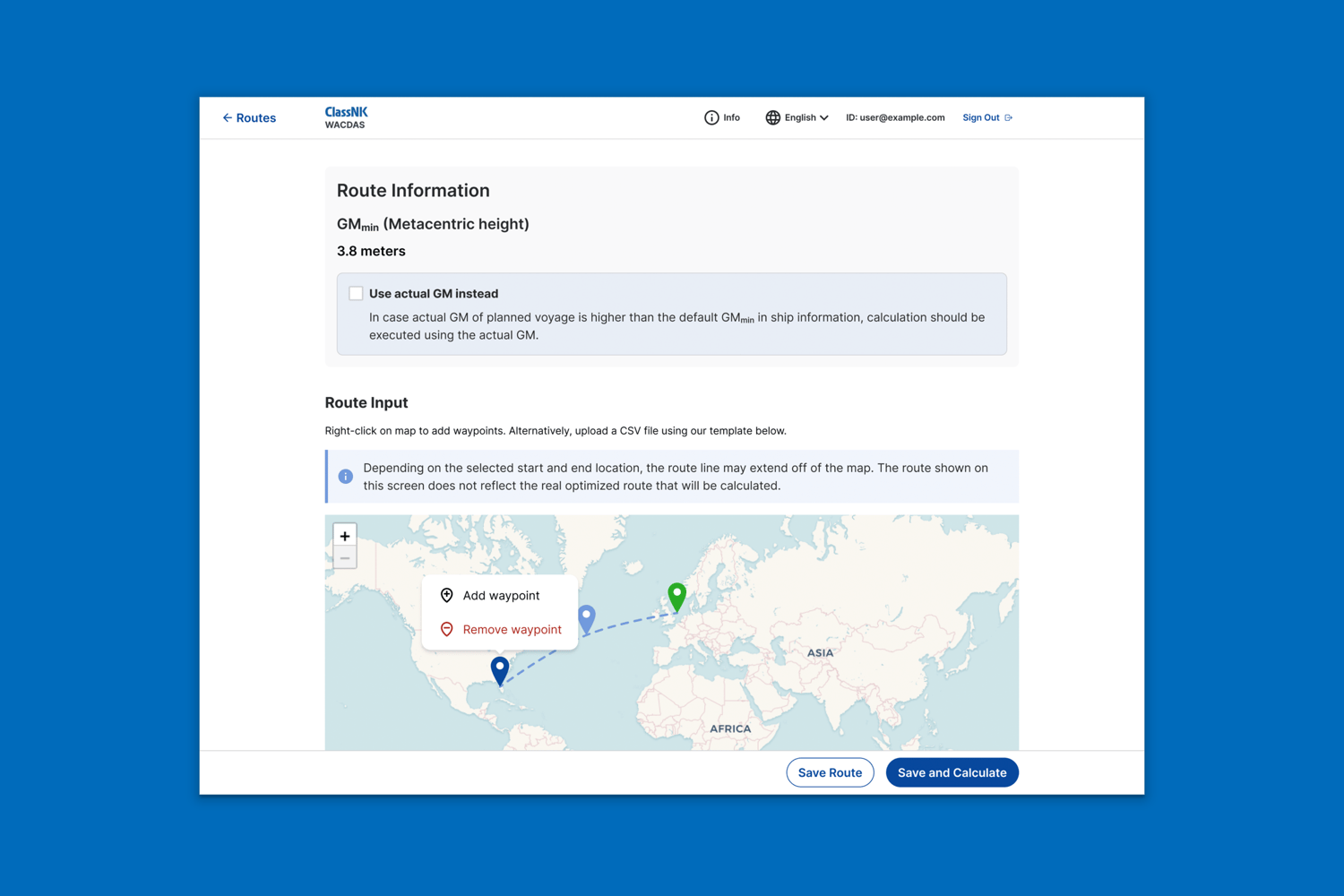Choose Remove waypoint from the context menu

[511, 630]
